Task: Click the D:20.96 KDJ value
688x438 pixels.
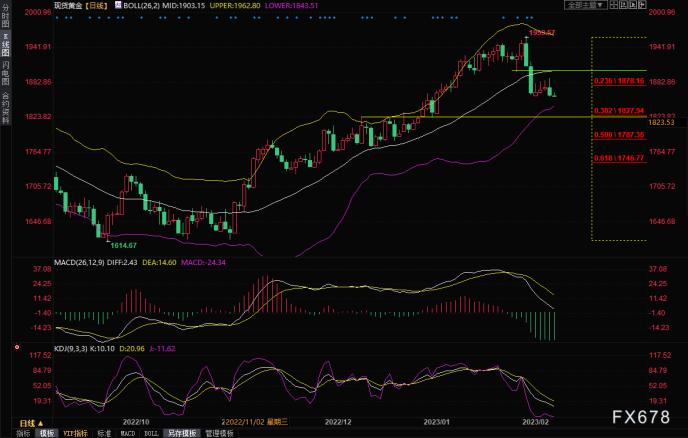Action: pyautogui.click(x=132, y=349)
